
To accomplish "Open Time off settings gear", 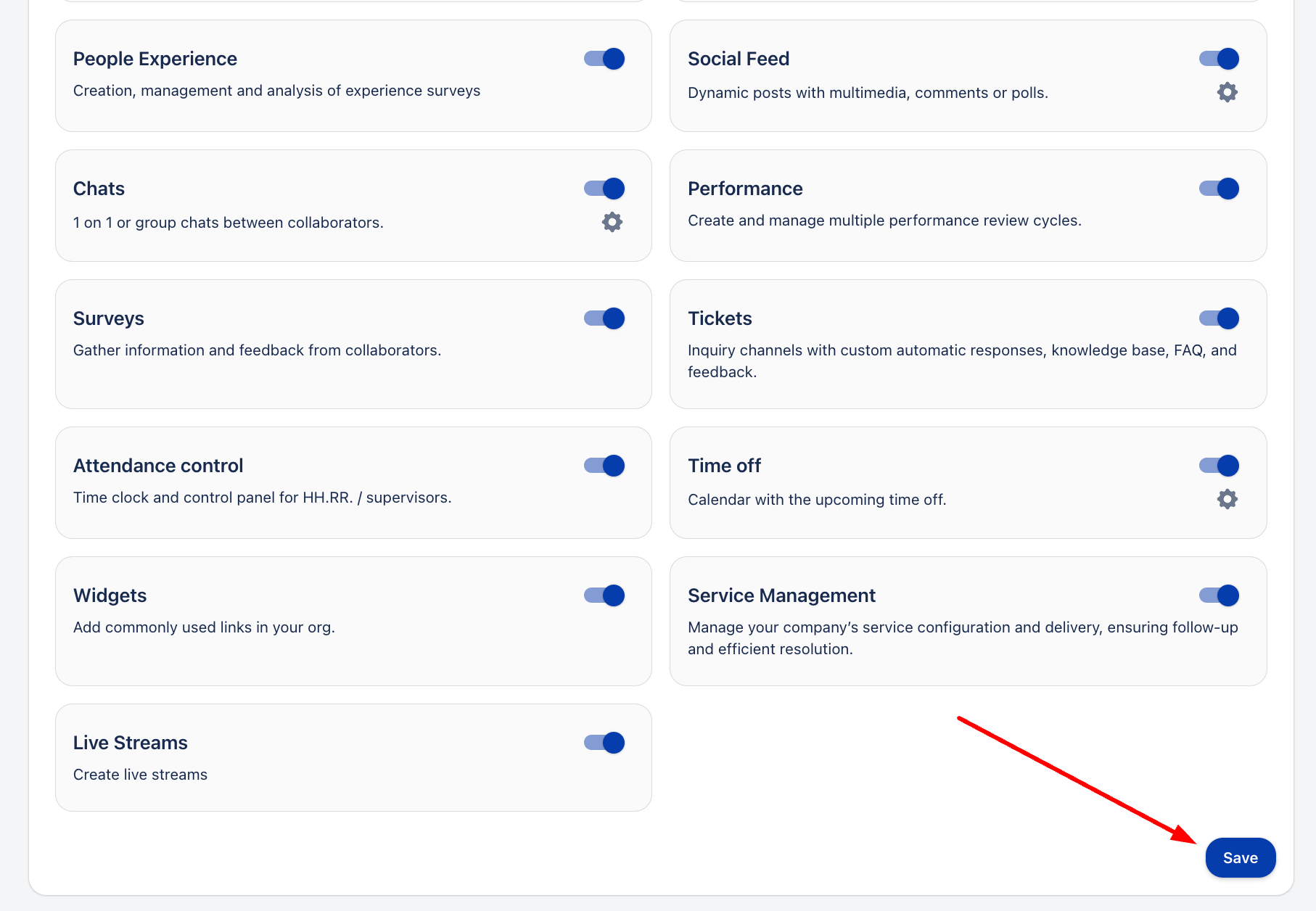I will tap(1227, 499).
